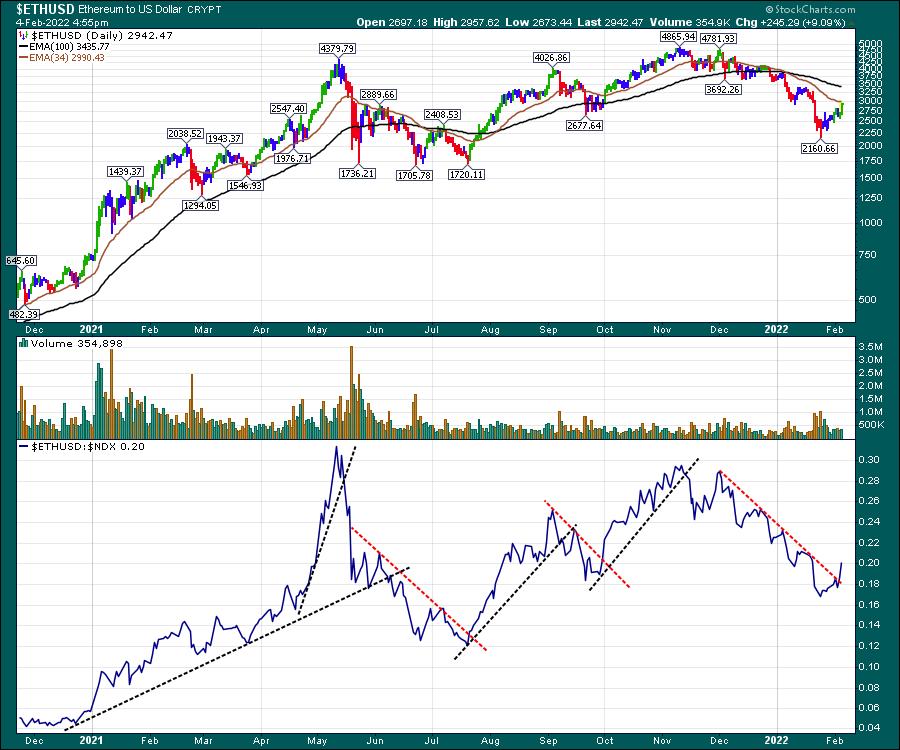Click the 2160.66 low price label
The width and height of the screenshot is (900, 750).
(x=818, y=148)
